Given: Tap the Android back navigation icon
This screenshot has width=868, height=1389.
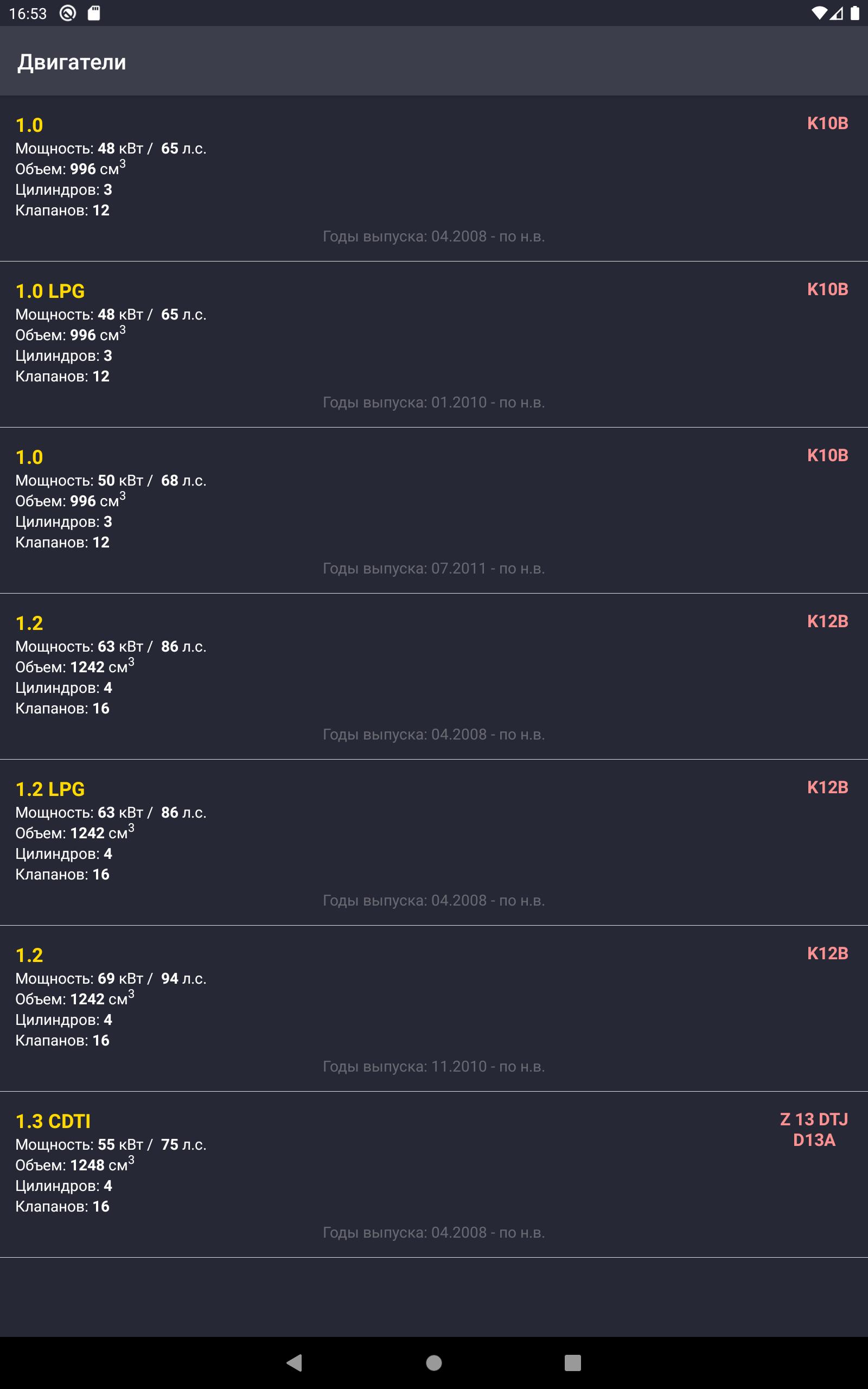Looking at the screenshot, I should click(x=295, y=1362).
